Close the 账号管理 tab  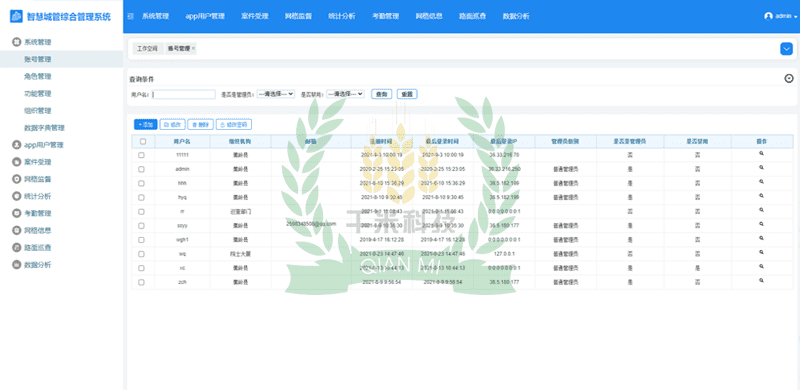click(193, 48)
